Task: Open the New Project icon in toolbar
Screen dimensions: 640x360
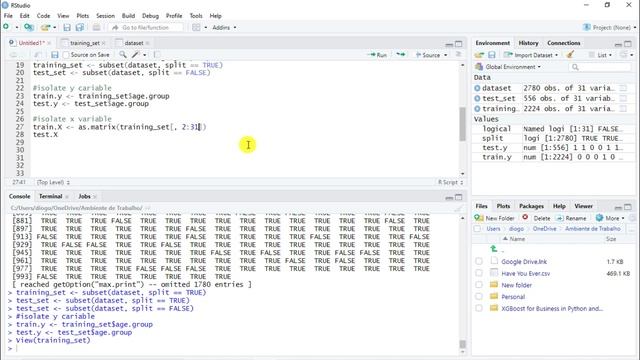Action: click(x=28, y=27)
